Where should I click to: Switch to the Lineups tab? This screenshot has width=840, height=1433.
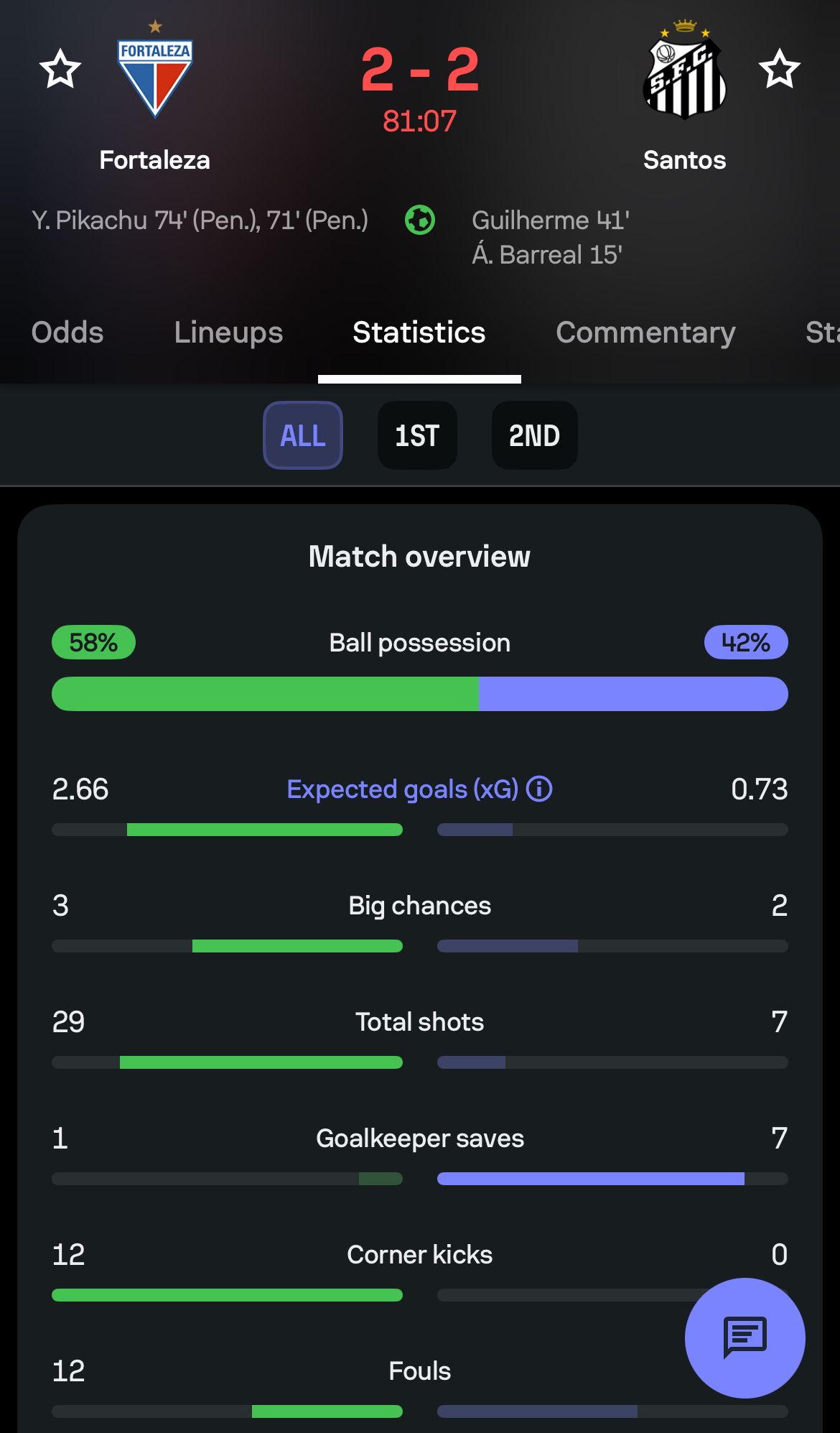tap(228, 333)
